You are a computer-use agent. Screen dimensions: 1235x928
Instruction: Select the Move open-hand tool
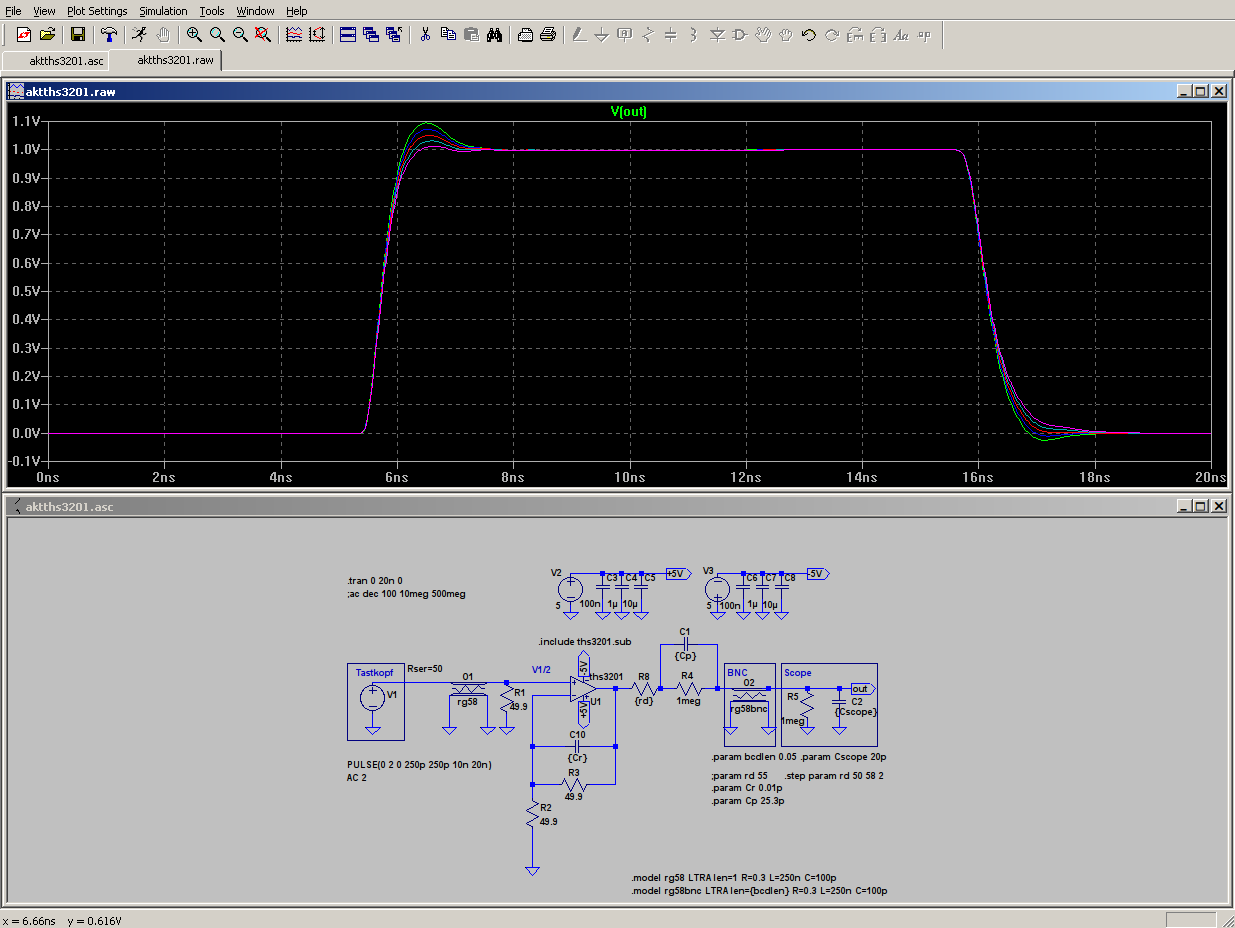[x=763, y=34]
